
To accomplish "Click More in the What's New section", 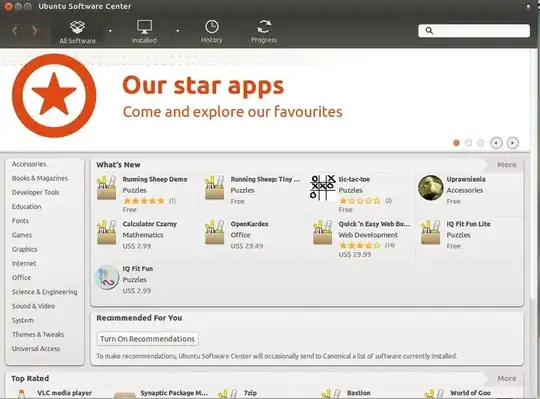I will coord(507,165).
